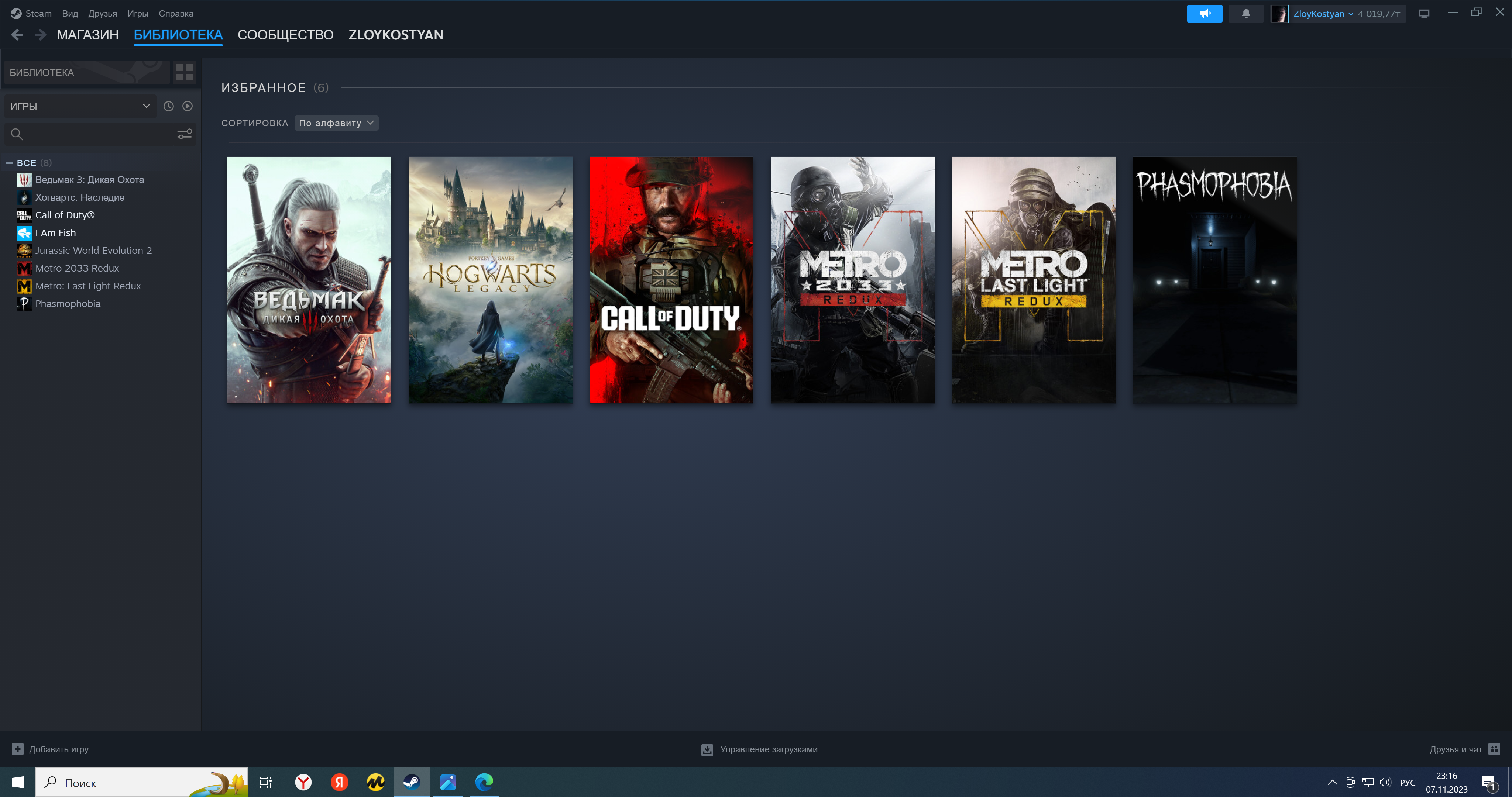Click Metro Last Light Redux list icon
Screen dimensions: 1512x797
coord(24,286)
